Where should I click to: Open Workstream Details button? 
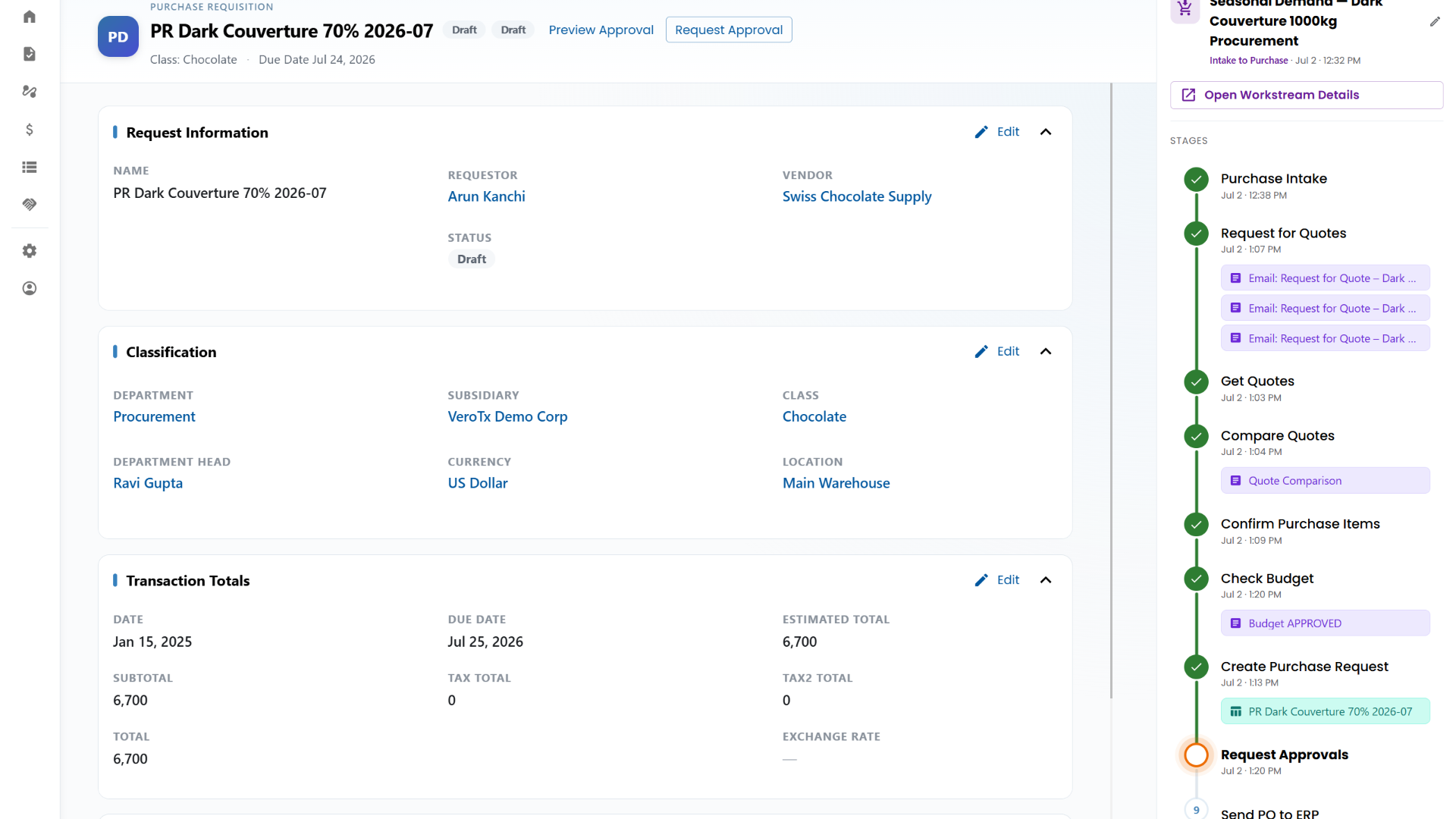click(x=1306, y=95)
